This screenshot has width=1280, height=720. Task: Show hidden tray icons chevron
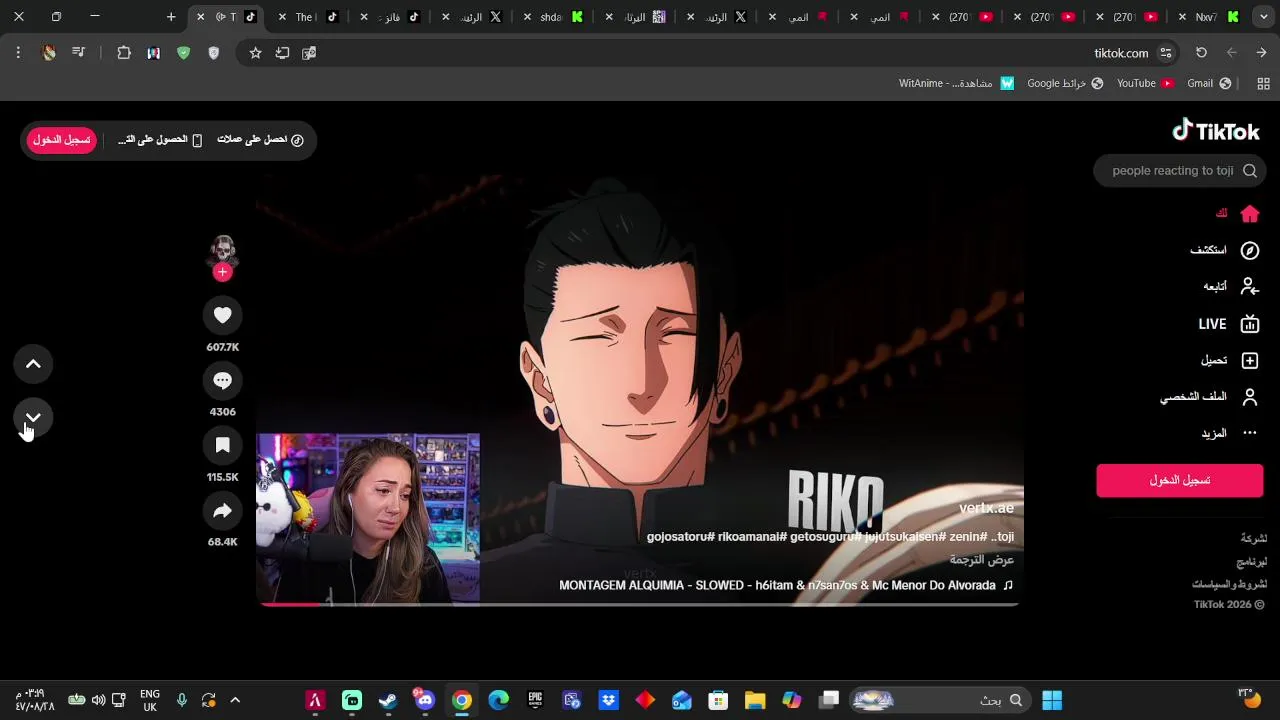[235, 700]
